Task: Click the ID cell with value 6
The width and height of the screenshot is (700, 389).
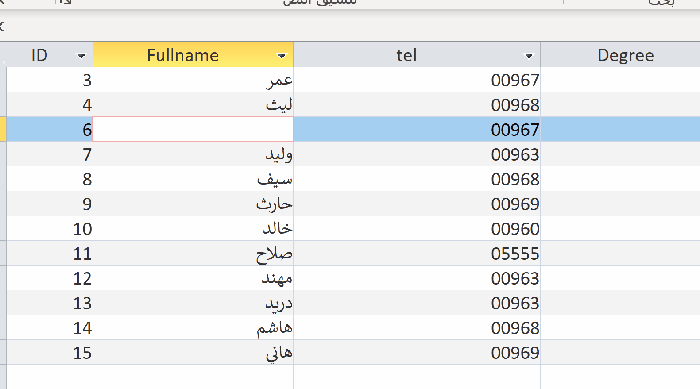Action: click(x=50, y=130)
